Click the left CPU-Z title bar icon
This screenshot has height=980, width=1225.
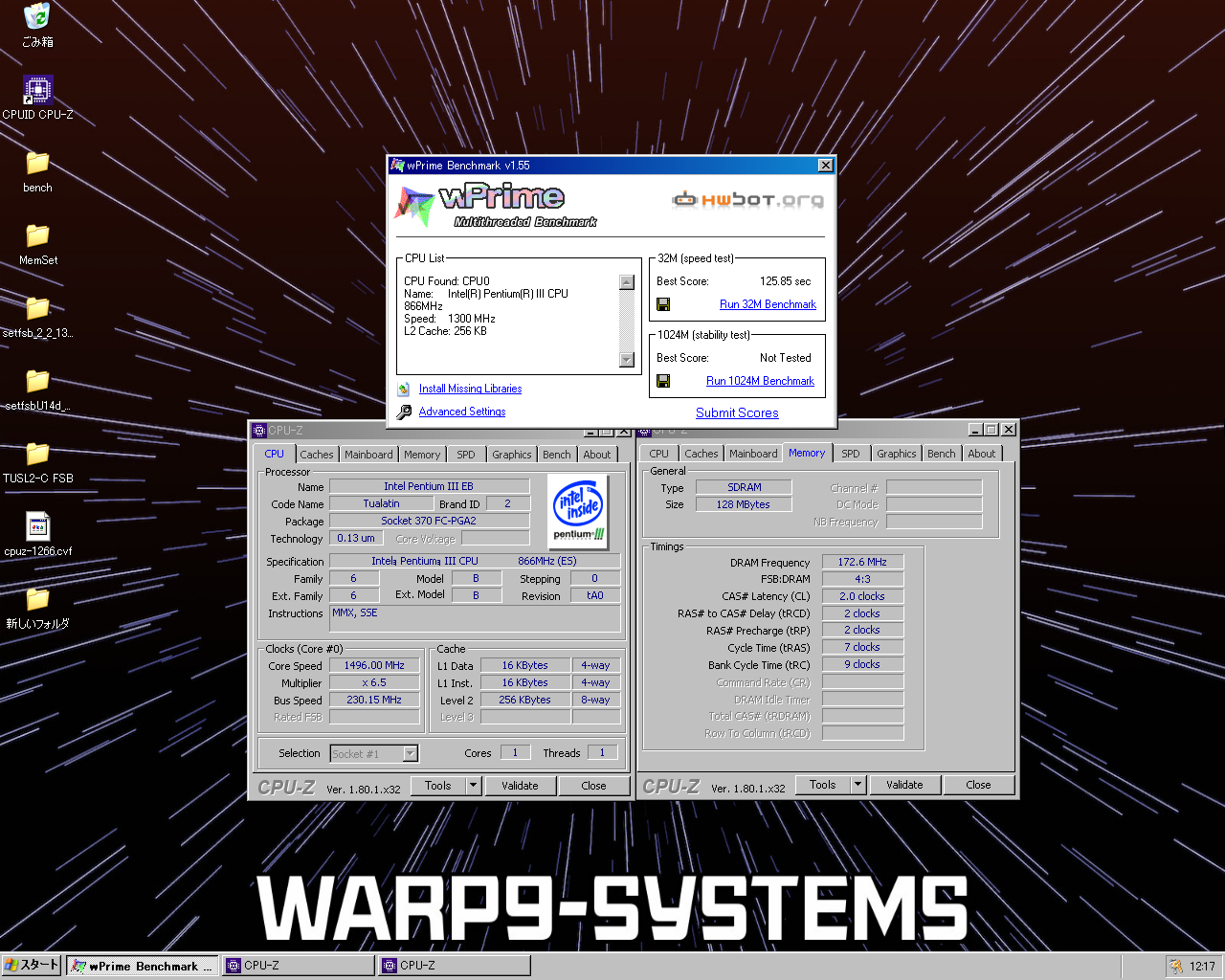click(258, 431)
